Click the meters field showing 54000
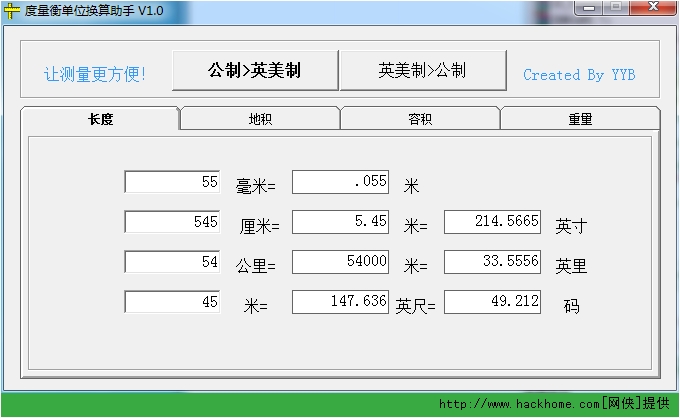Screen dimensions: 680x418 tap(340, 261)
